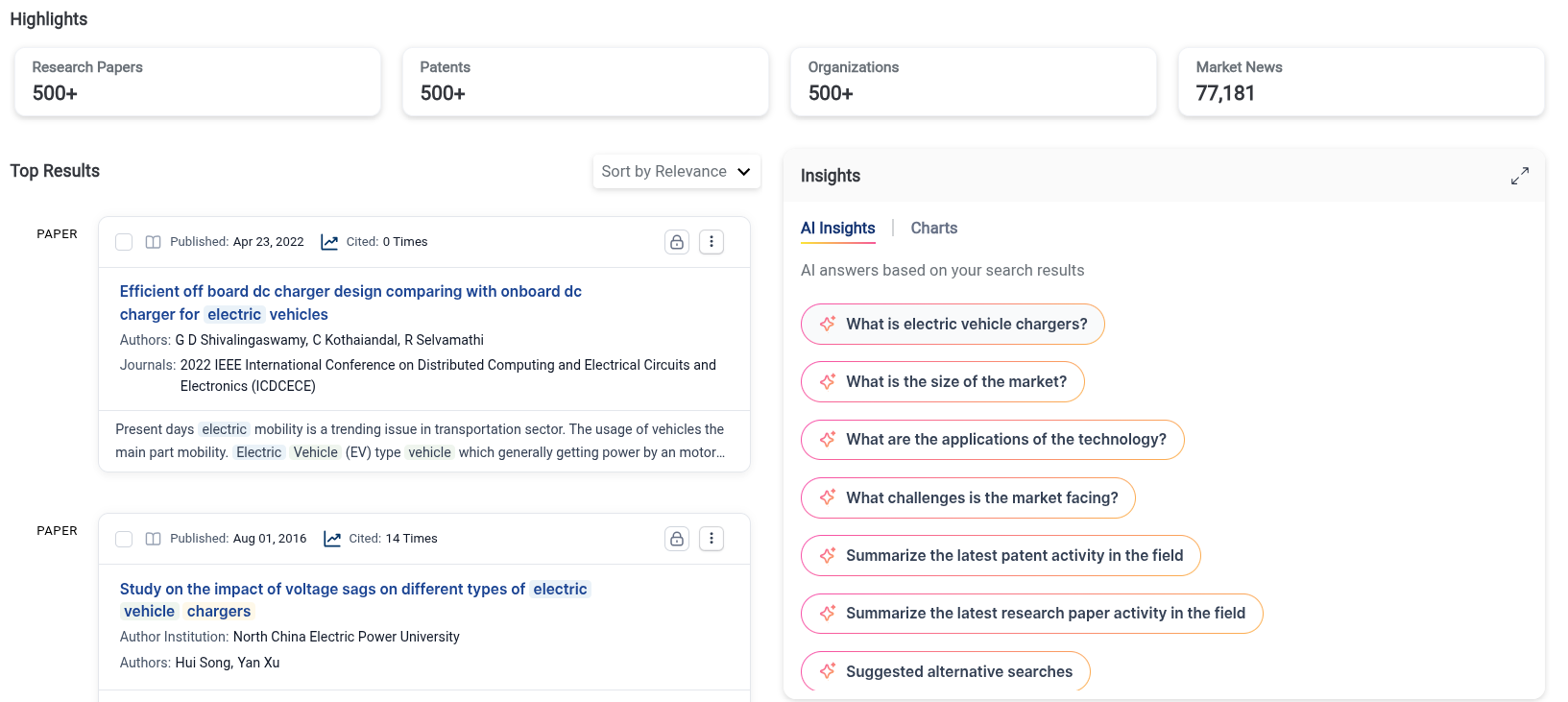The height and width of the screenshot is (702, 1568).
Task: Click 'Summarize the latest research paper activity in the field'
Action: point(1032,614)
